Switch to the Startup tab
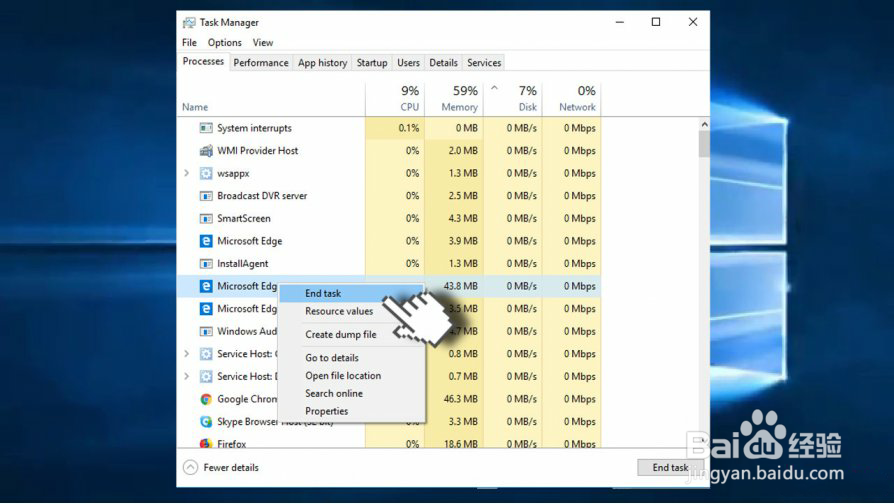This screenshot has height=504, width=894. [372, 63]
